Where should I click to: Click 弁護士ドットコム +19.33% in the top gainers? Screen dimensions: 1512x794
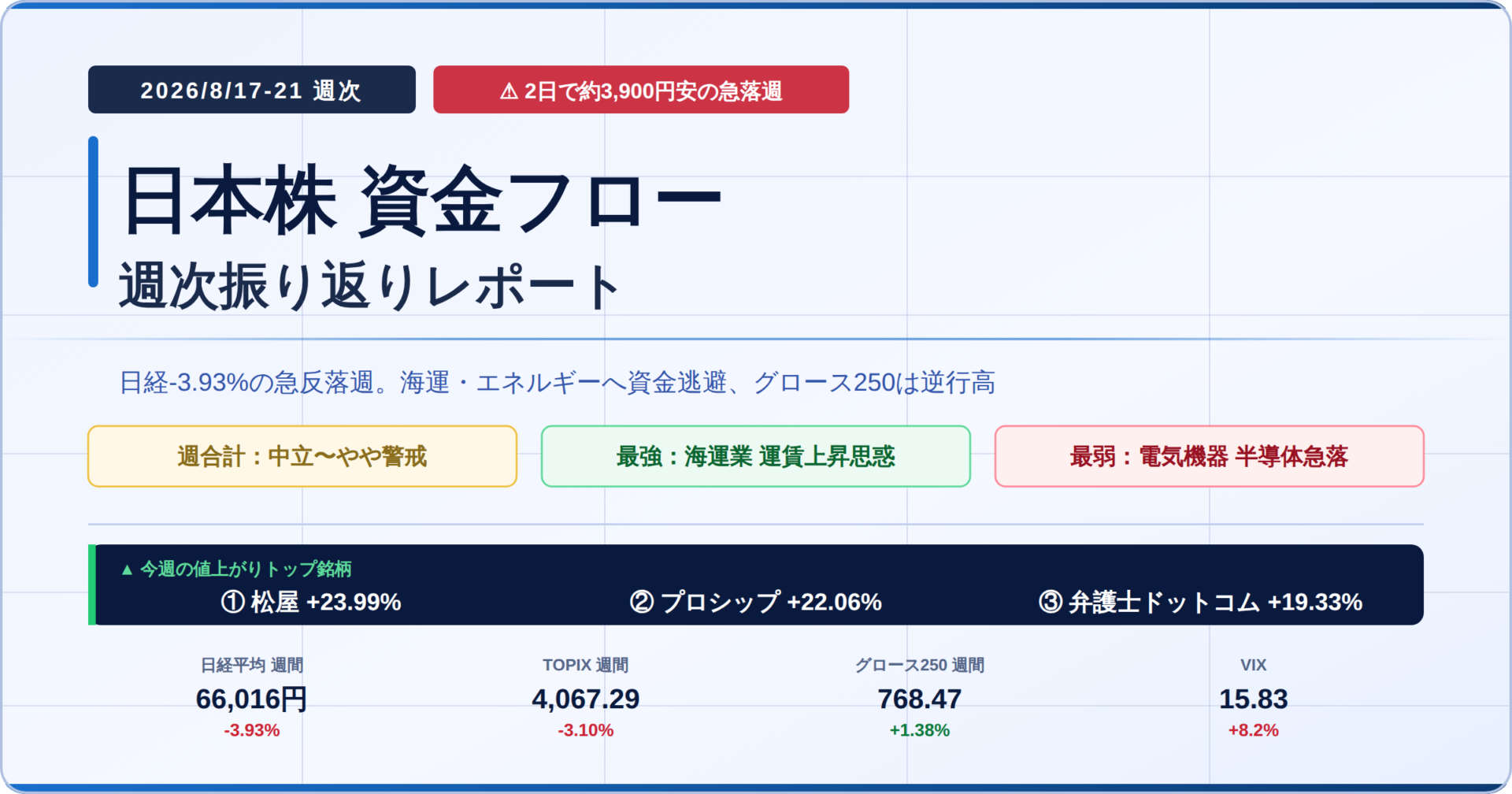point(1215,602)
